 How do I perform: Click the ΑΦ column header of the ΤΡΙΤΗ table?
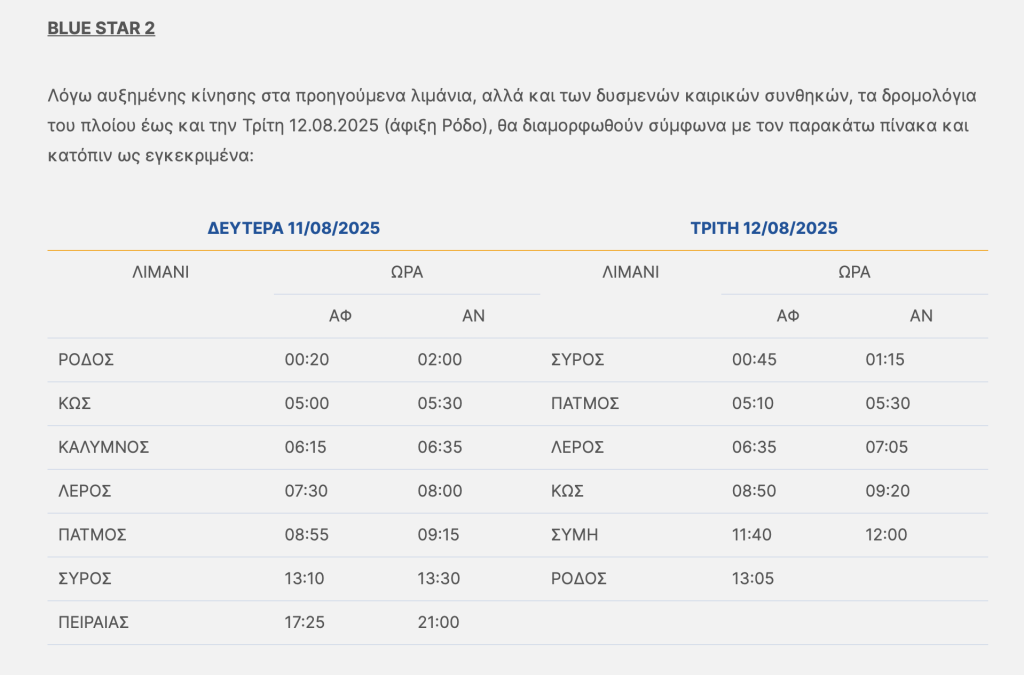tap(788, 316)
